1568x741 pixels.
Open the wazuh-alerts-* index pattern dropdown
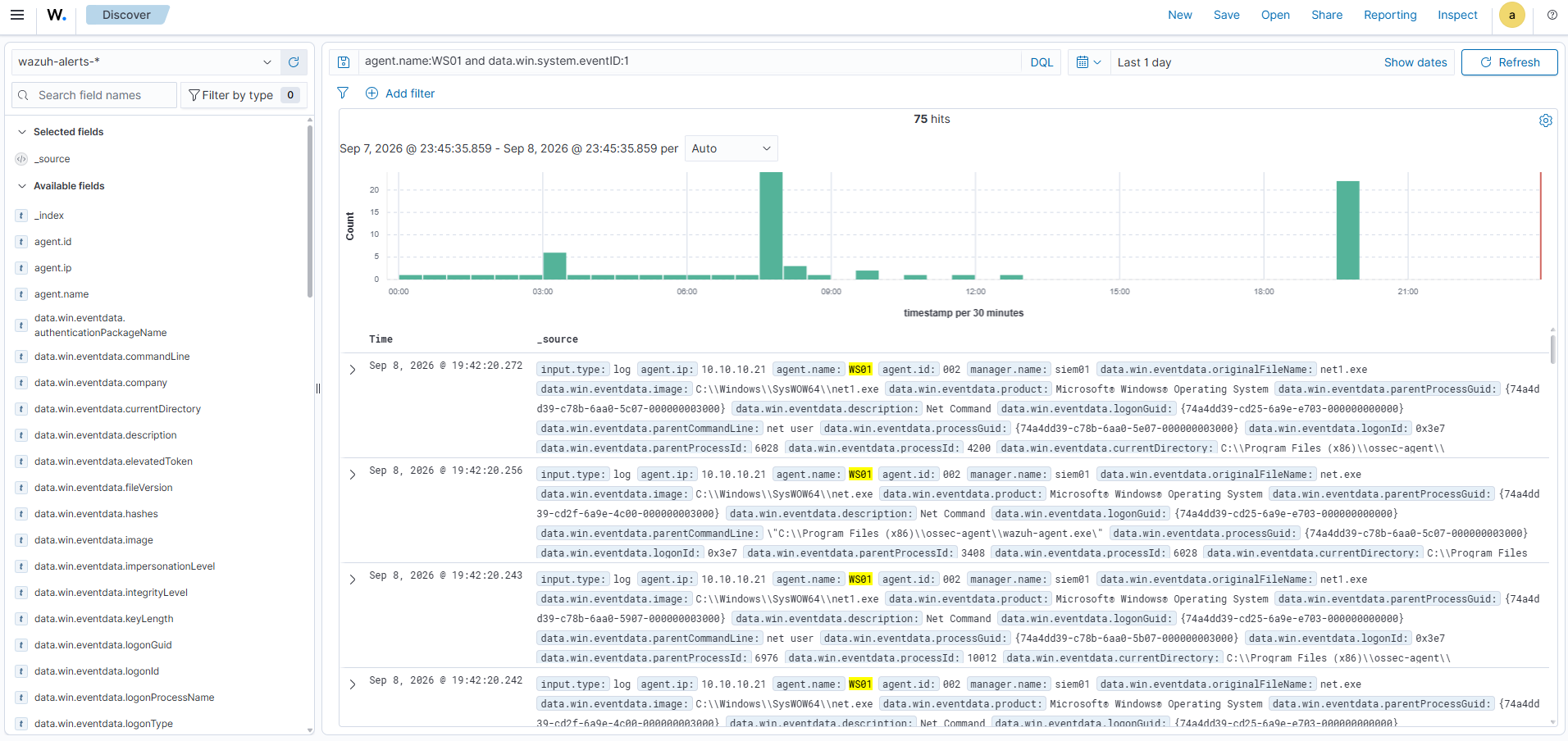pyautogui.click(x=145, y=62)
